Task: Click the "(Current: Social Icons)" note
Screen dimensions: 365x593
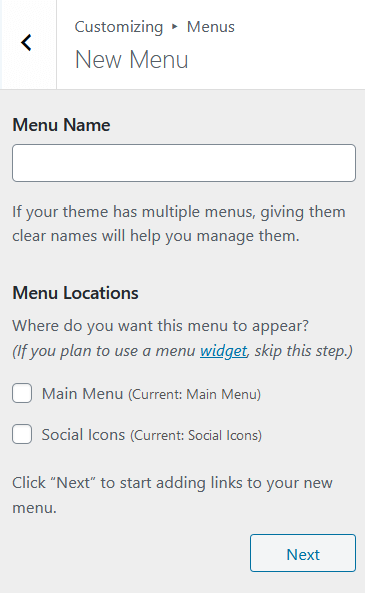Action: click(x=196, y=435)
